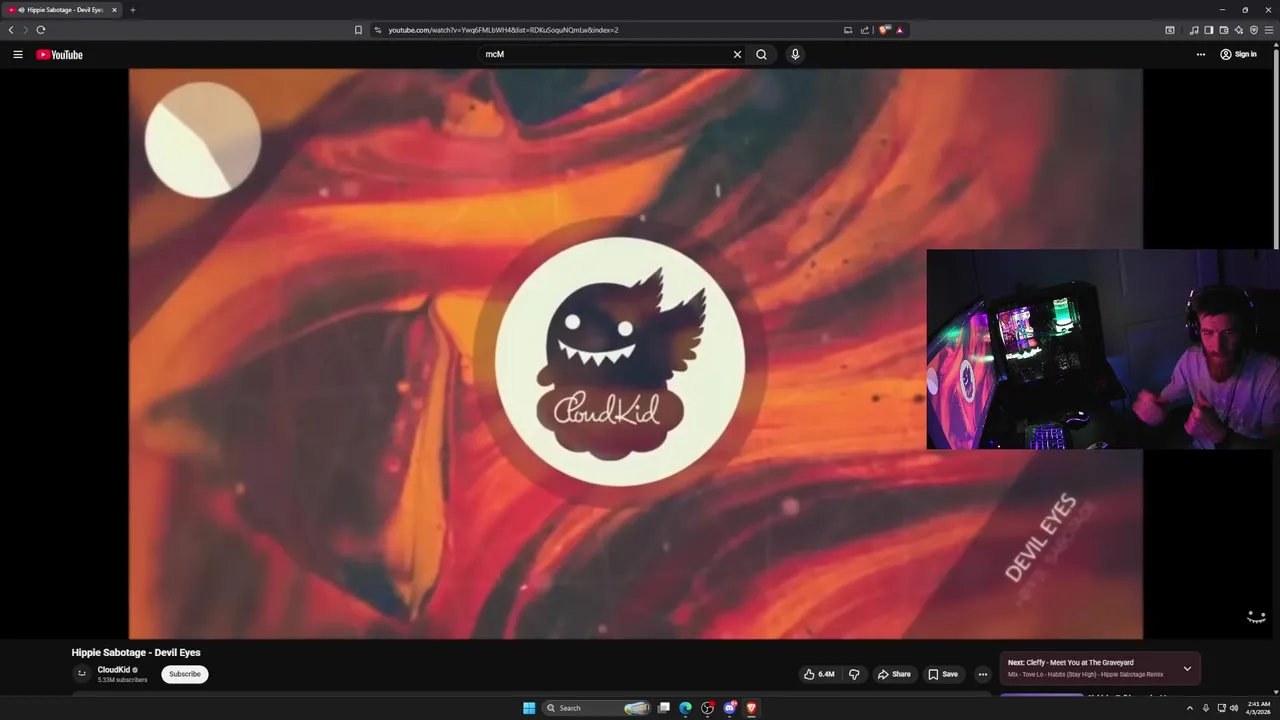This screenshot has width=1280, height=720.
Task: Open the music note playlist icon
Action: [1194, 30]
